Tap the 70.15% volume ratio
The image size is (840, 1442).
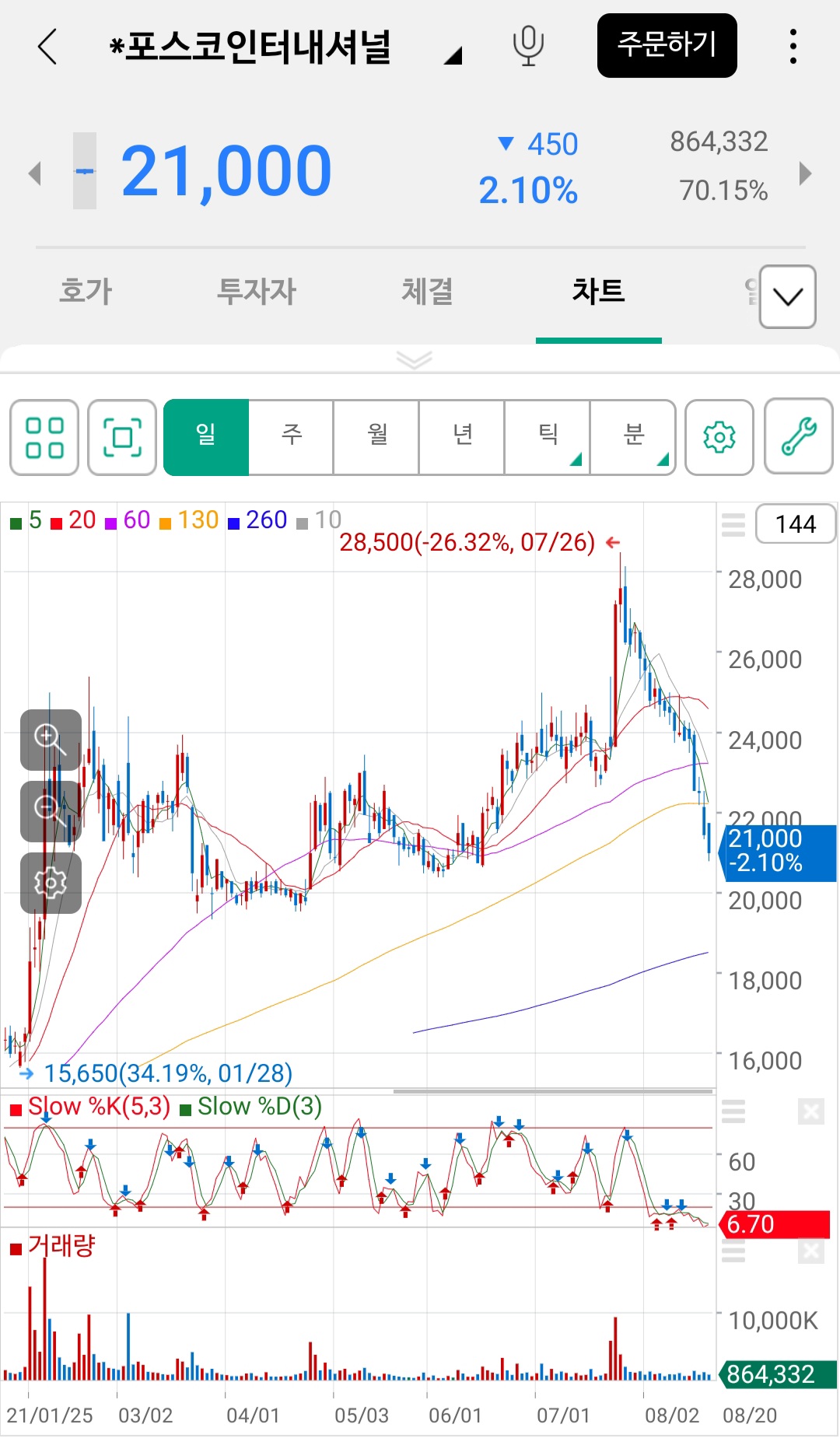[x=723, y=191]
